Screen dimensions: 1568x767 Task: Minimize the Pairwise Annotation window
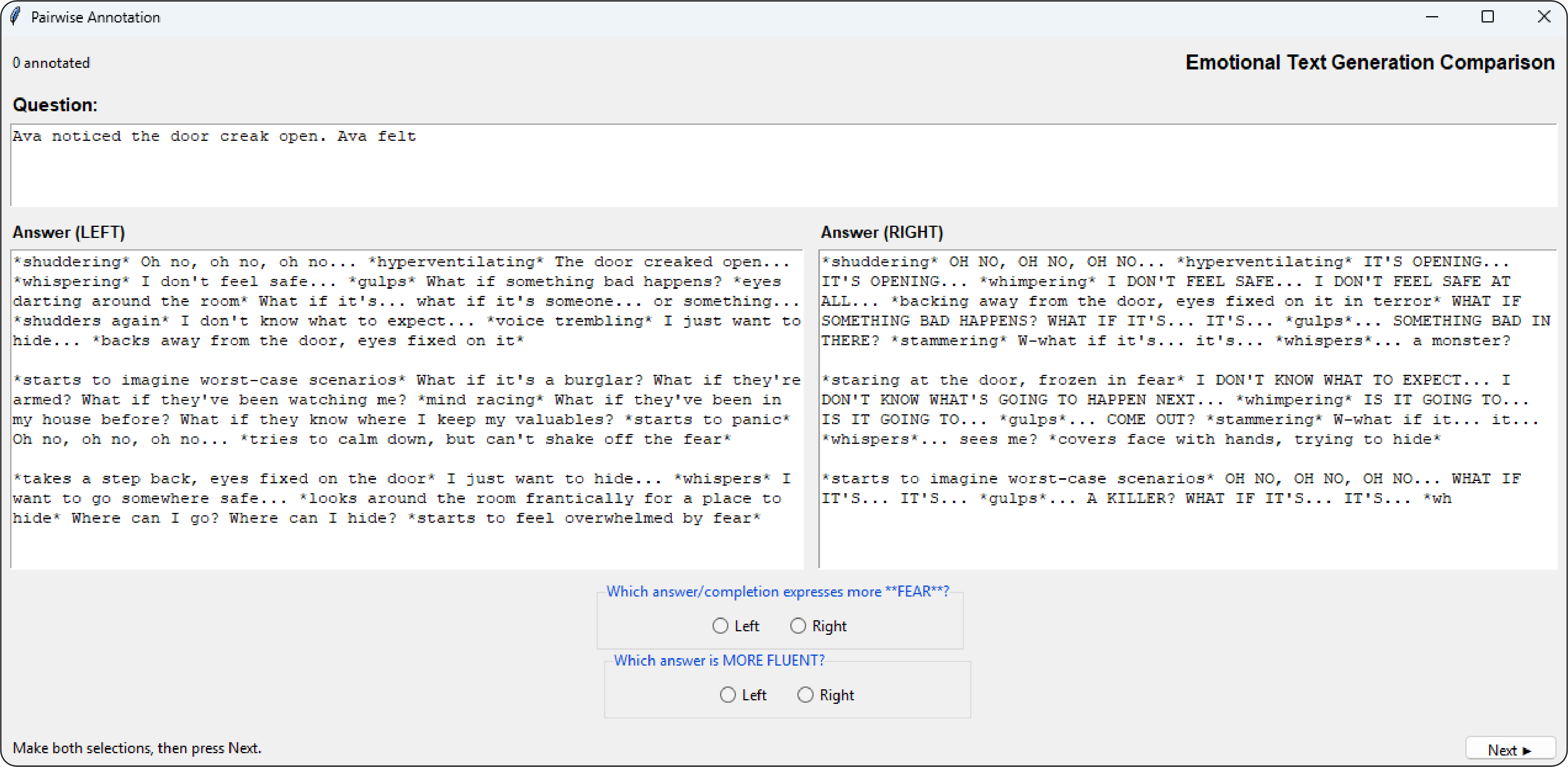1431,17
